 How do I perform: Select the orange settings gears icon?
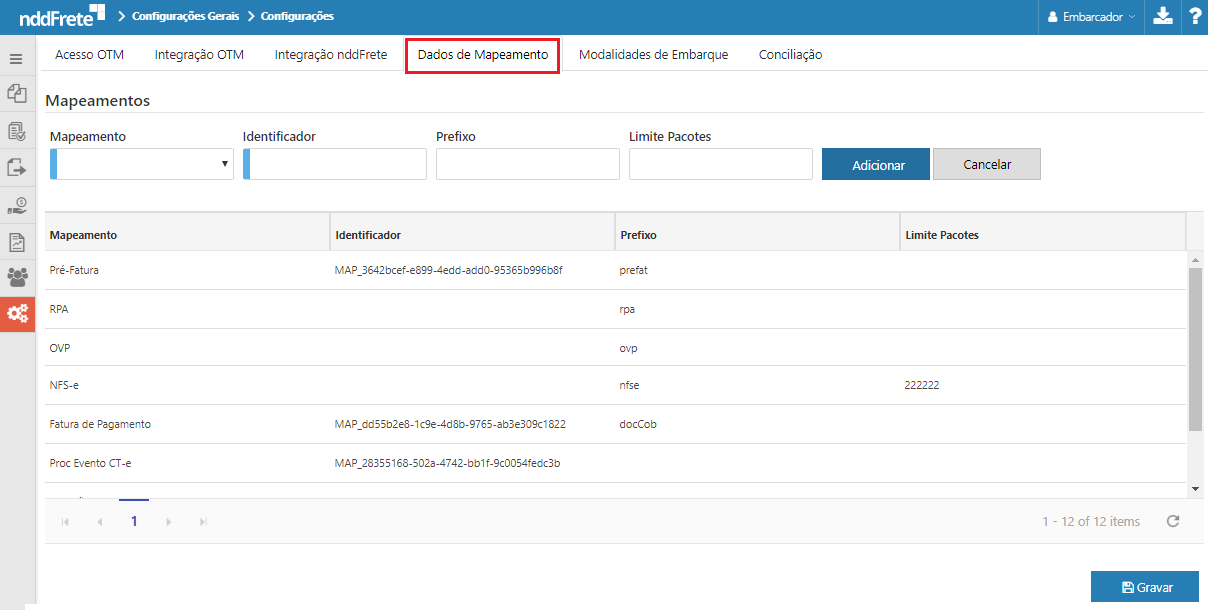click(17, 314)
